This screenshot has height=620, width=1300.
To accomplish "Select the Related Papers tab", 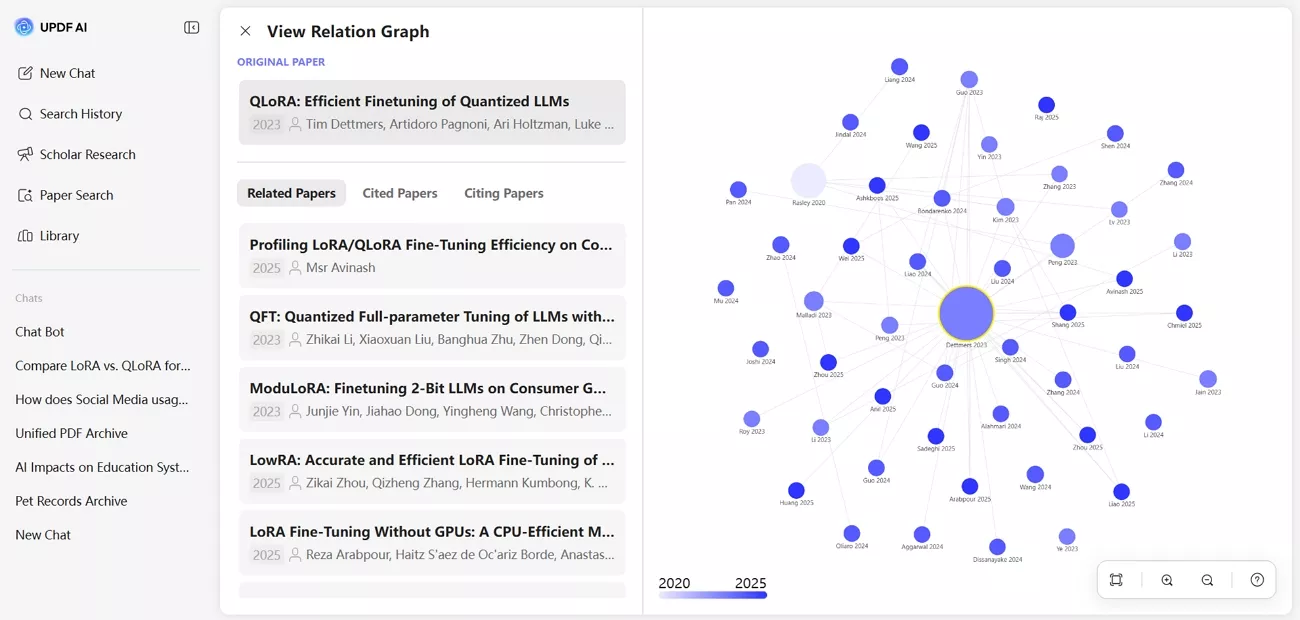I will pyautogui.click(x=291, y=193).
